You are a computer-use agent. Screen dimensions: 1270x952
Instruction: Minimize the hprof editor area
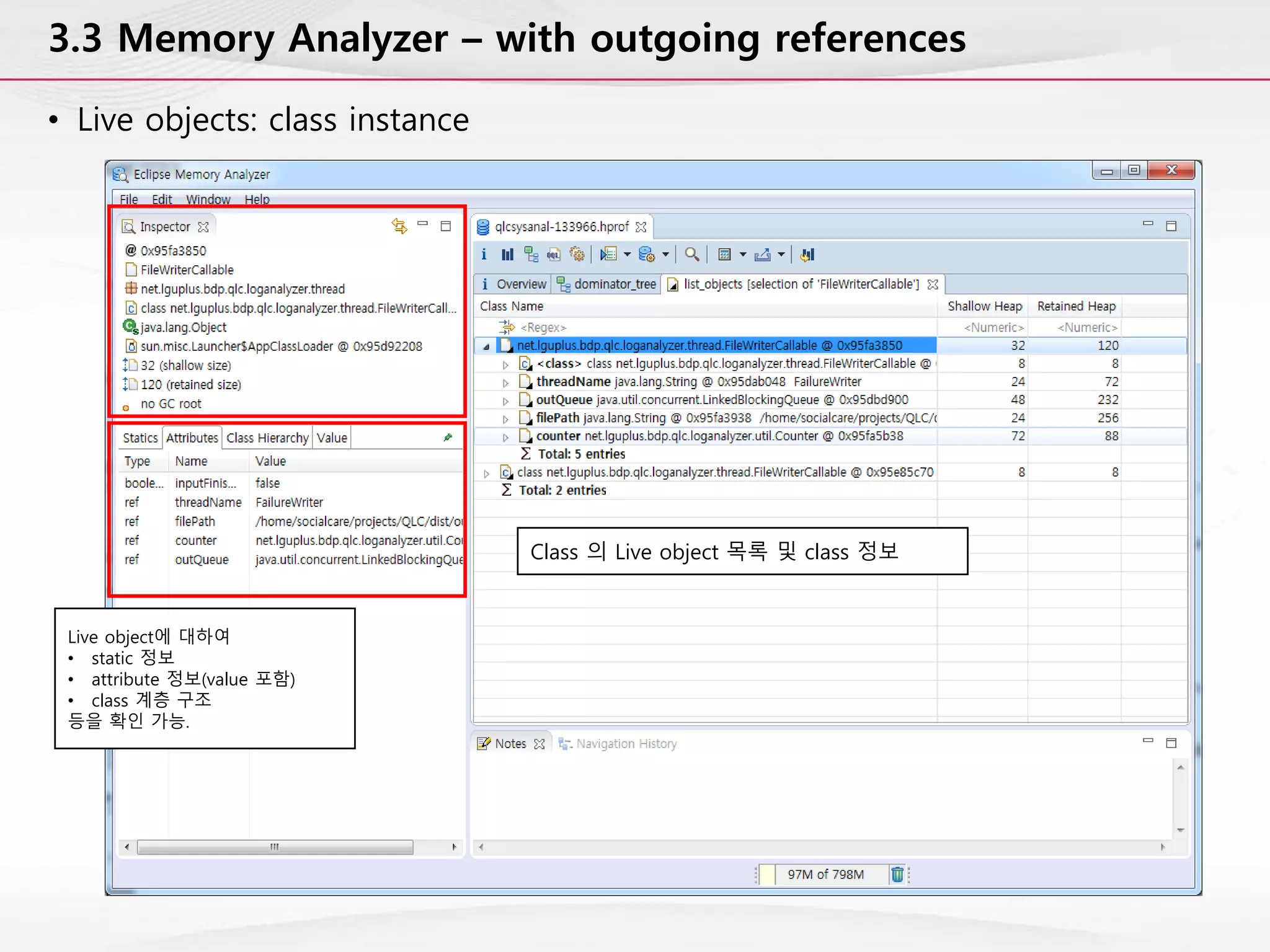click(x=1148, y=224)
